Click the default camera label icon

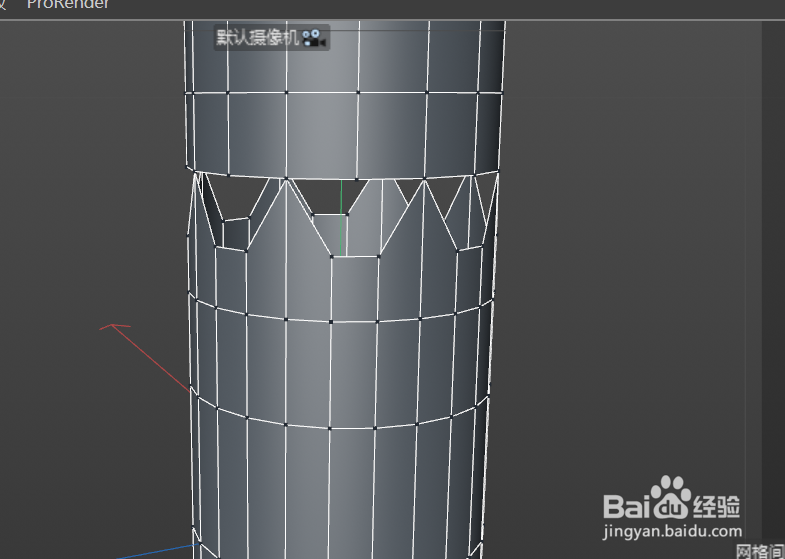(313, 38)
